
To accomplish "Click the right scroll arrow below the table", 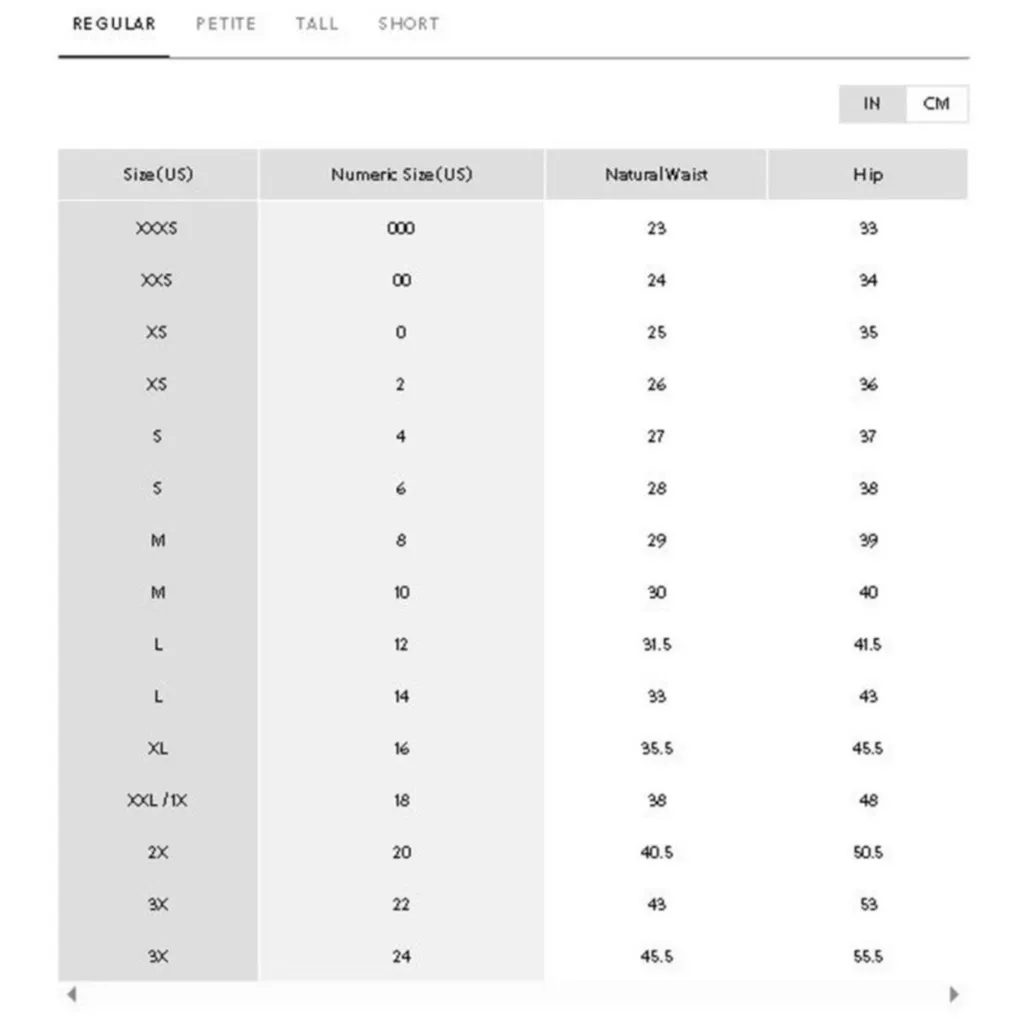I will [x=953, y=994].
